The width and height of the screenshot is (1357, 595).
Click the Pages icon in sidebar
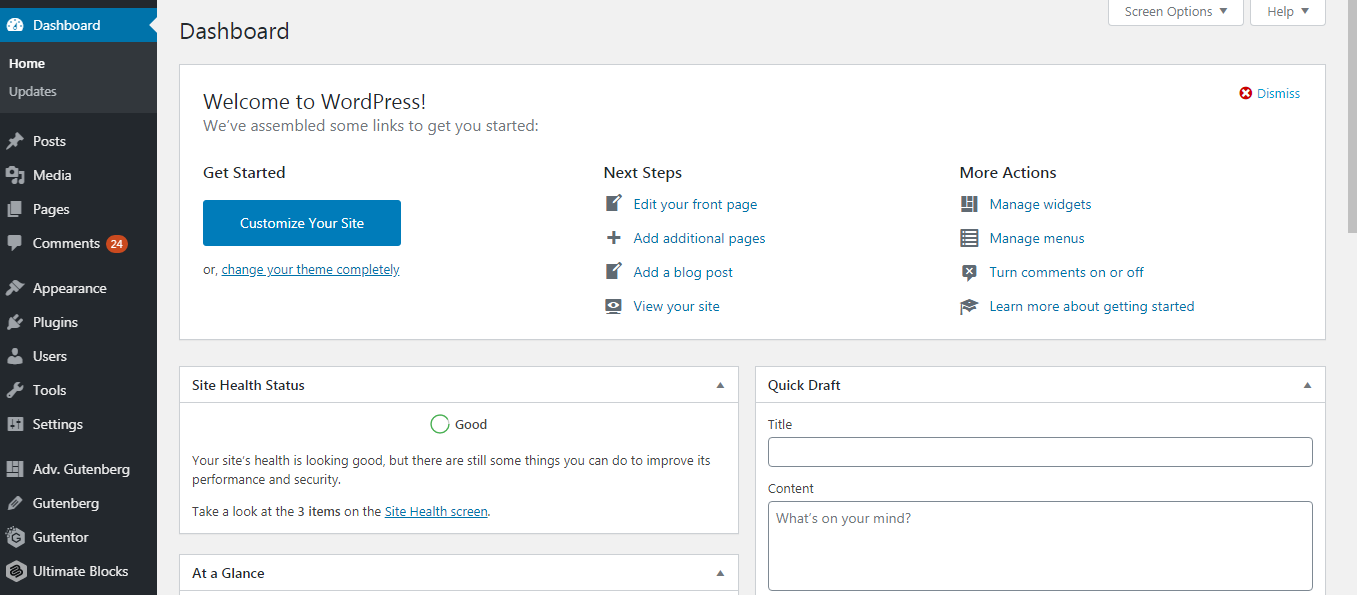pyautogui.click(x=15, y=209)
